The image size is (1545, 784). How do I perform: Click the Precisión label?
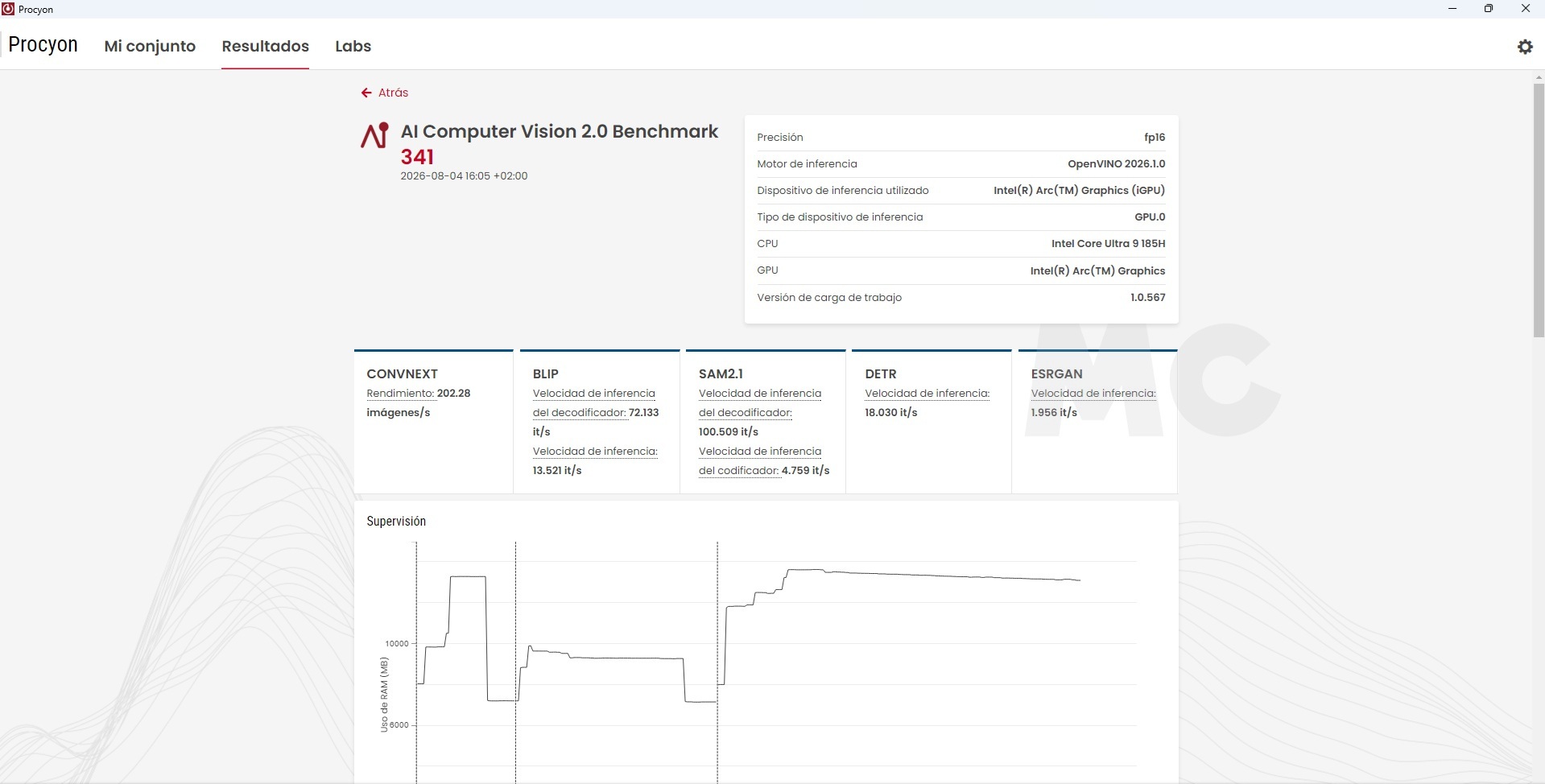779,138
